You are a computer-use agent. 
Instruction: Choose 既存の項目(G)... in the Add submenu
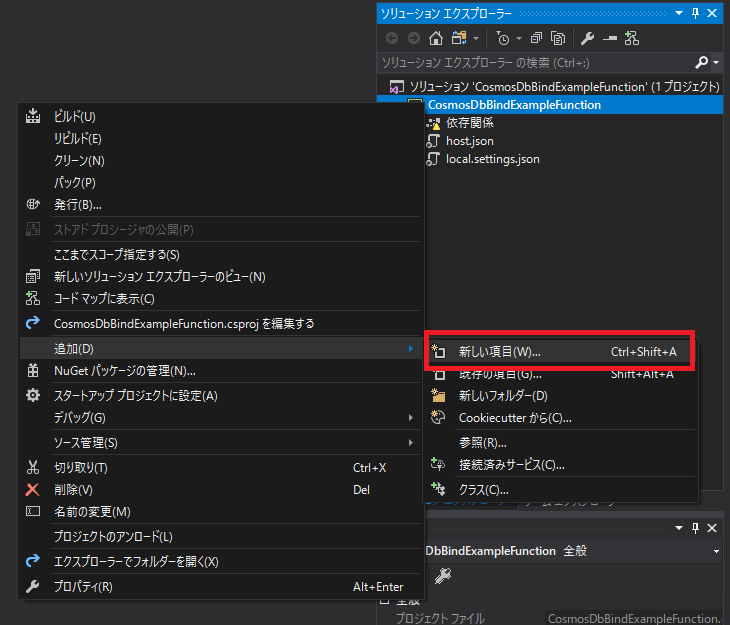click(560, 374)
